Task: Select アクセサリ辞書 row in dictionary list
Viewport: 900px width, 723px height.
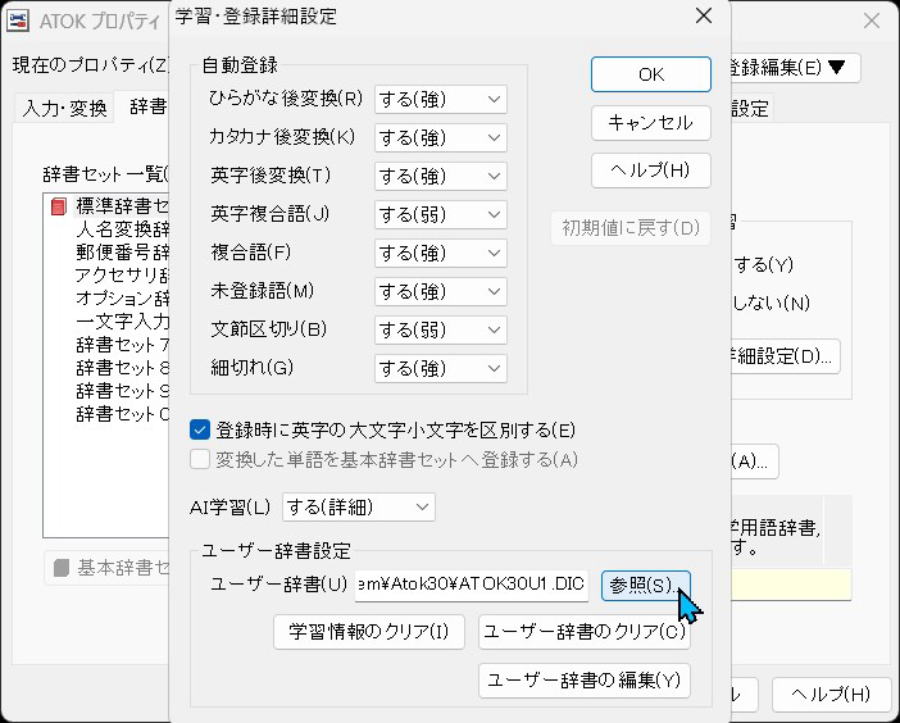Action: 122,275
